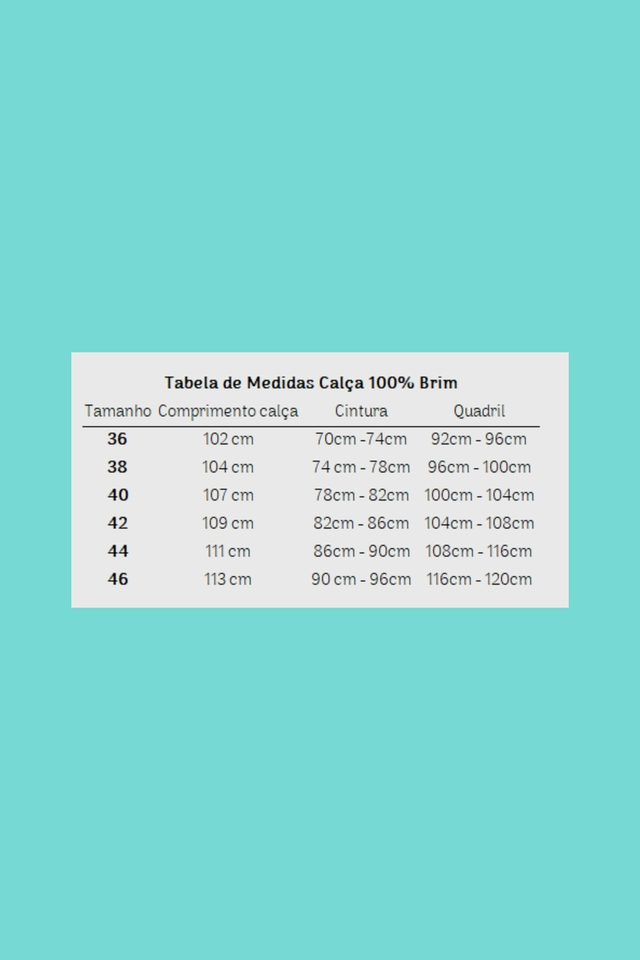This screenshot has height=960, width=640.
Task: Click the 108cm - 116cm hip cell
Action: 479,551
